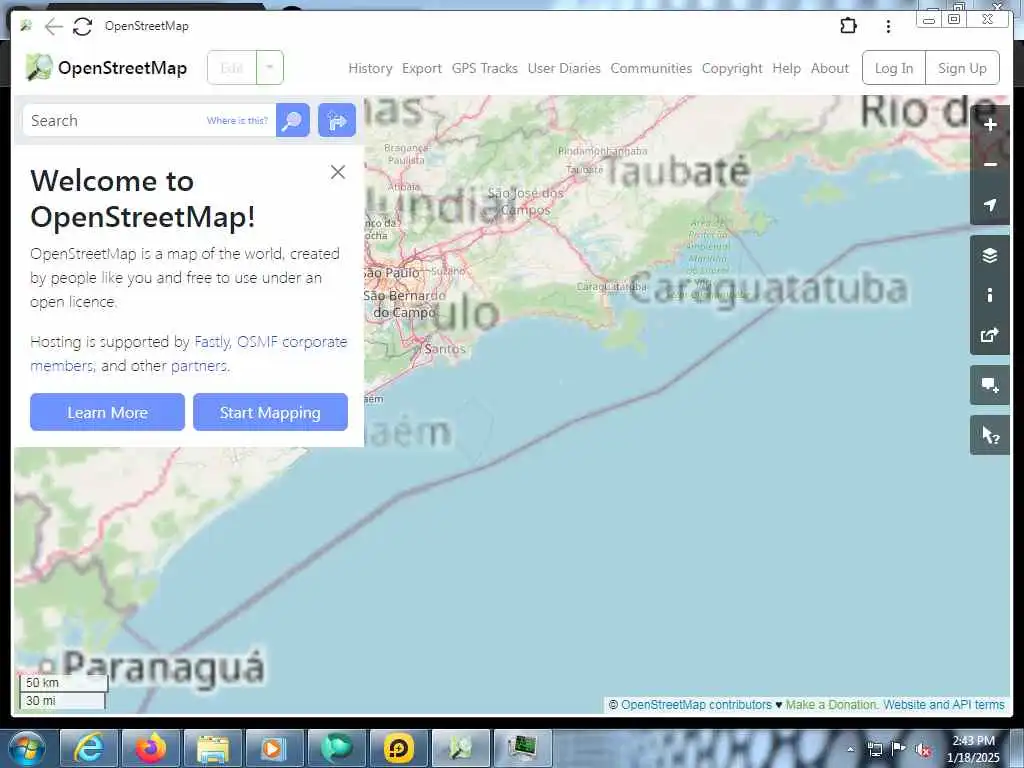The width and height of the screenshot is (1024, 768).
Task: Click the Start Mapping button
Action: pos(270,412)
